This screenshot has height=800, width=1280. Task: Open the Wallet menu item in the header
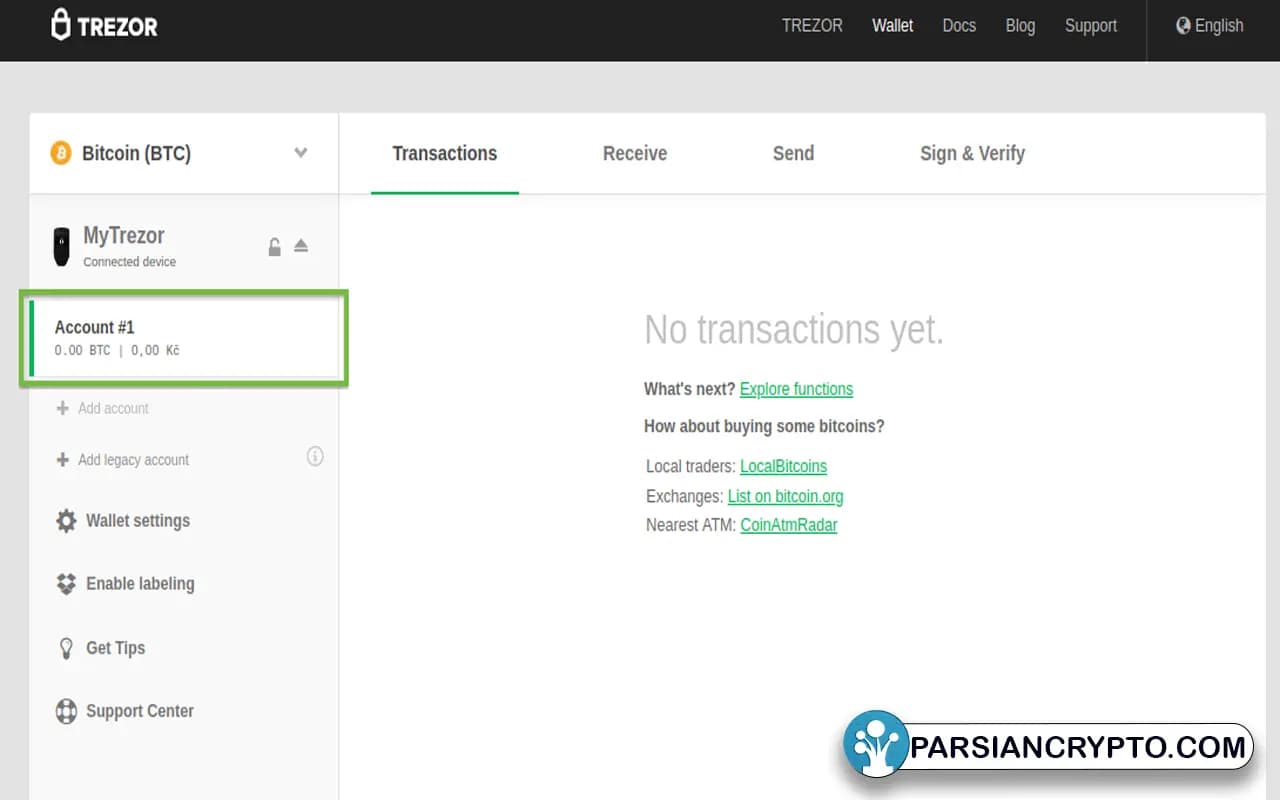coord(892,26)
